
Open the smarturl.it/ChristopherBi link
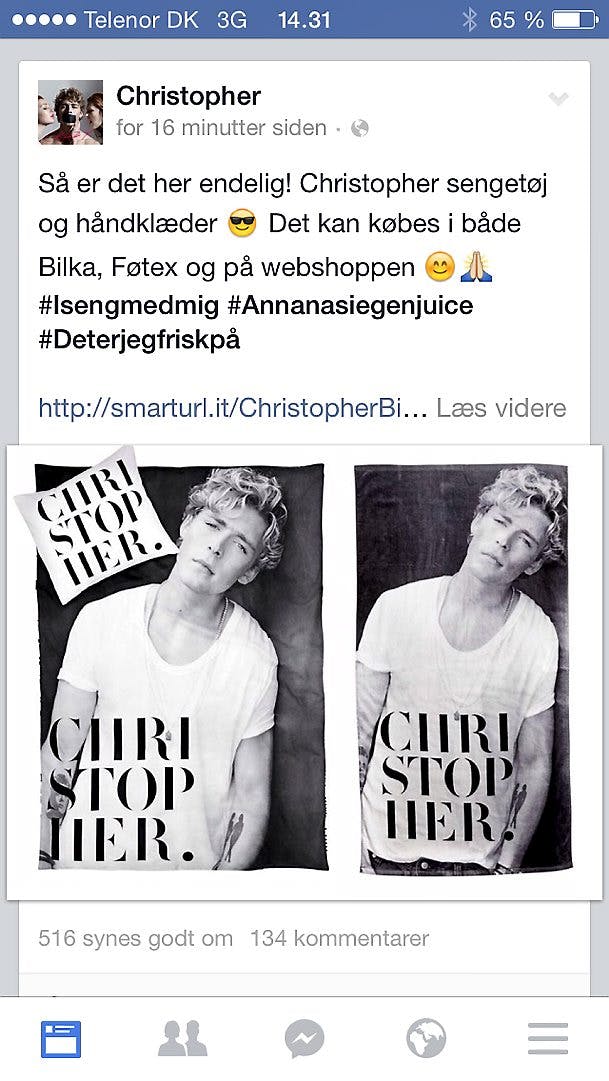(x=233, y=408)
